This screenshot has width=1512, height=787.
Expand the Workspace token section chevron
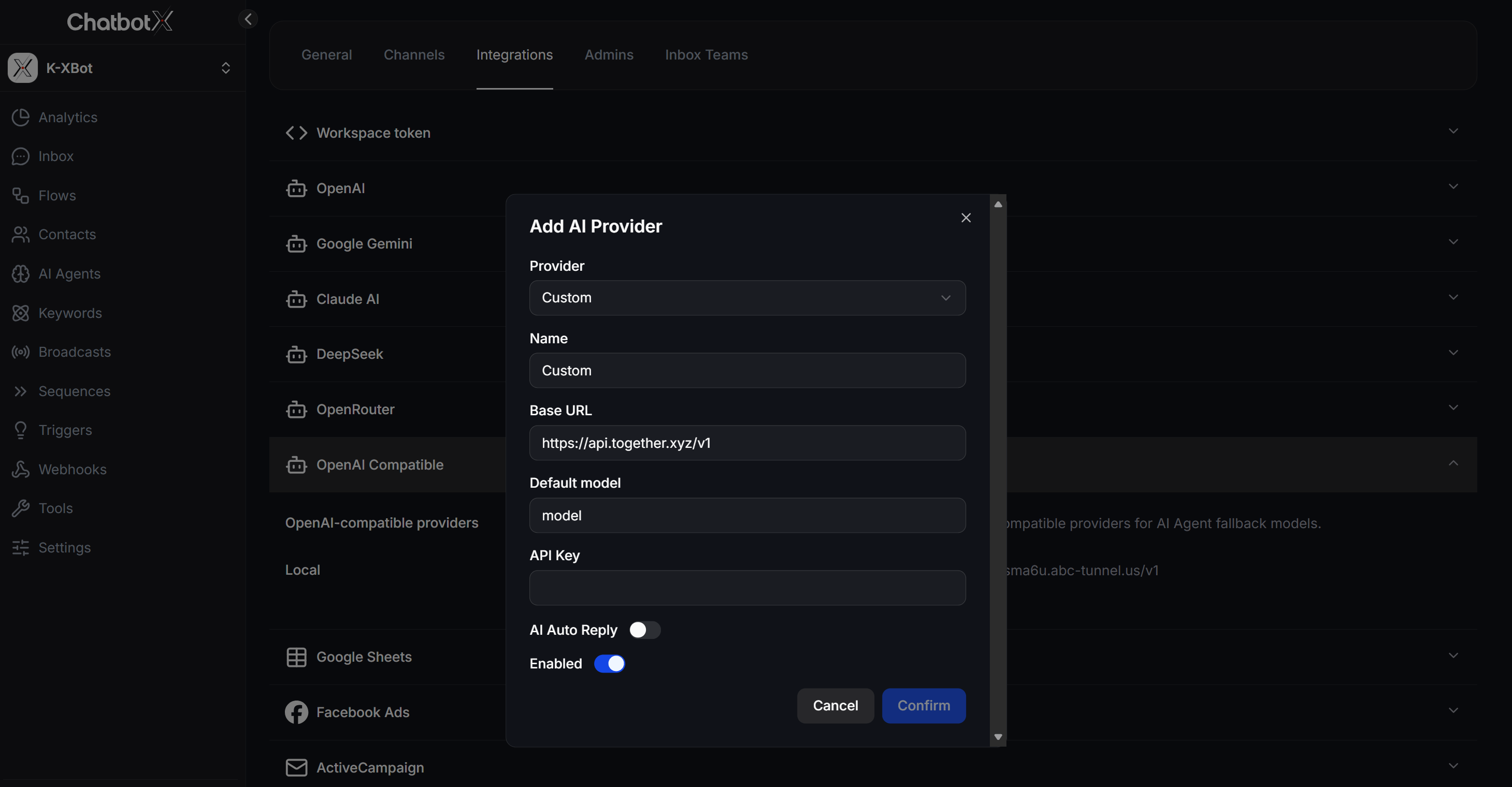(x=1453, y=131)
